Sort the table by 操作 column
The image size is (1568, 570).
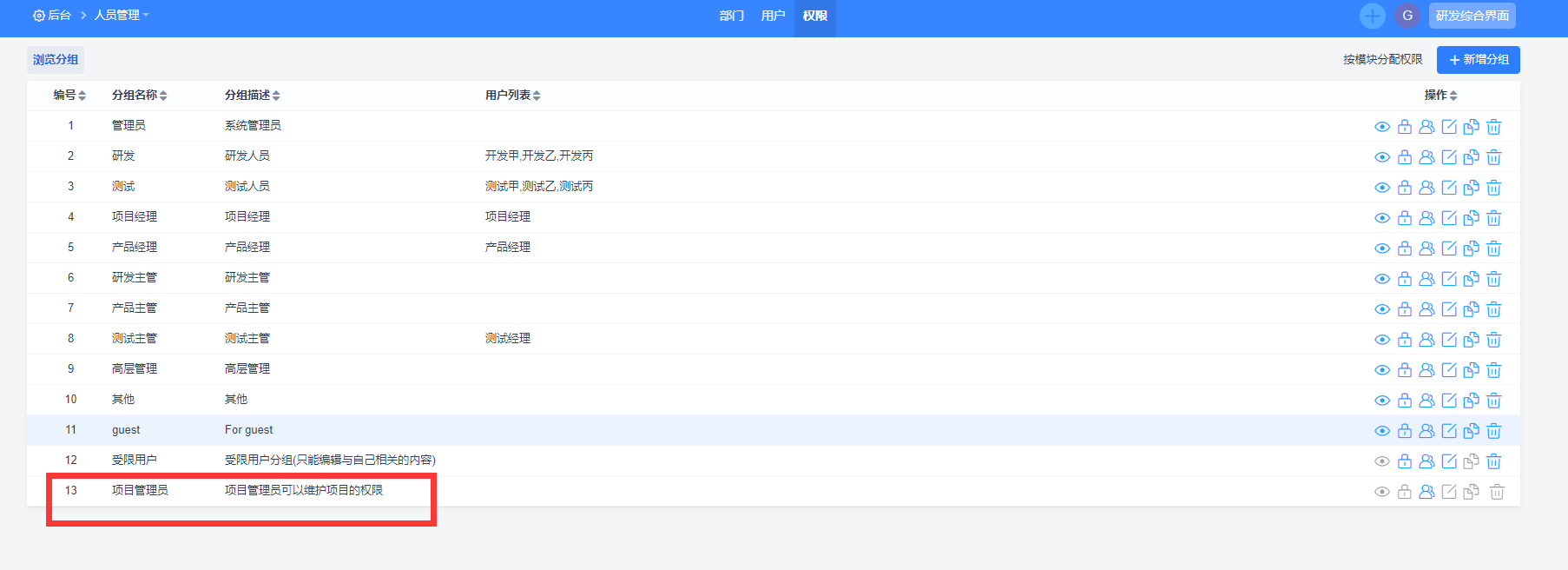click(1440, 95)
